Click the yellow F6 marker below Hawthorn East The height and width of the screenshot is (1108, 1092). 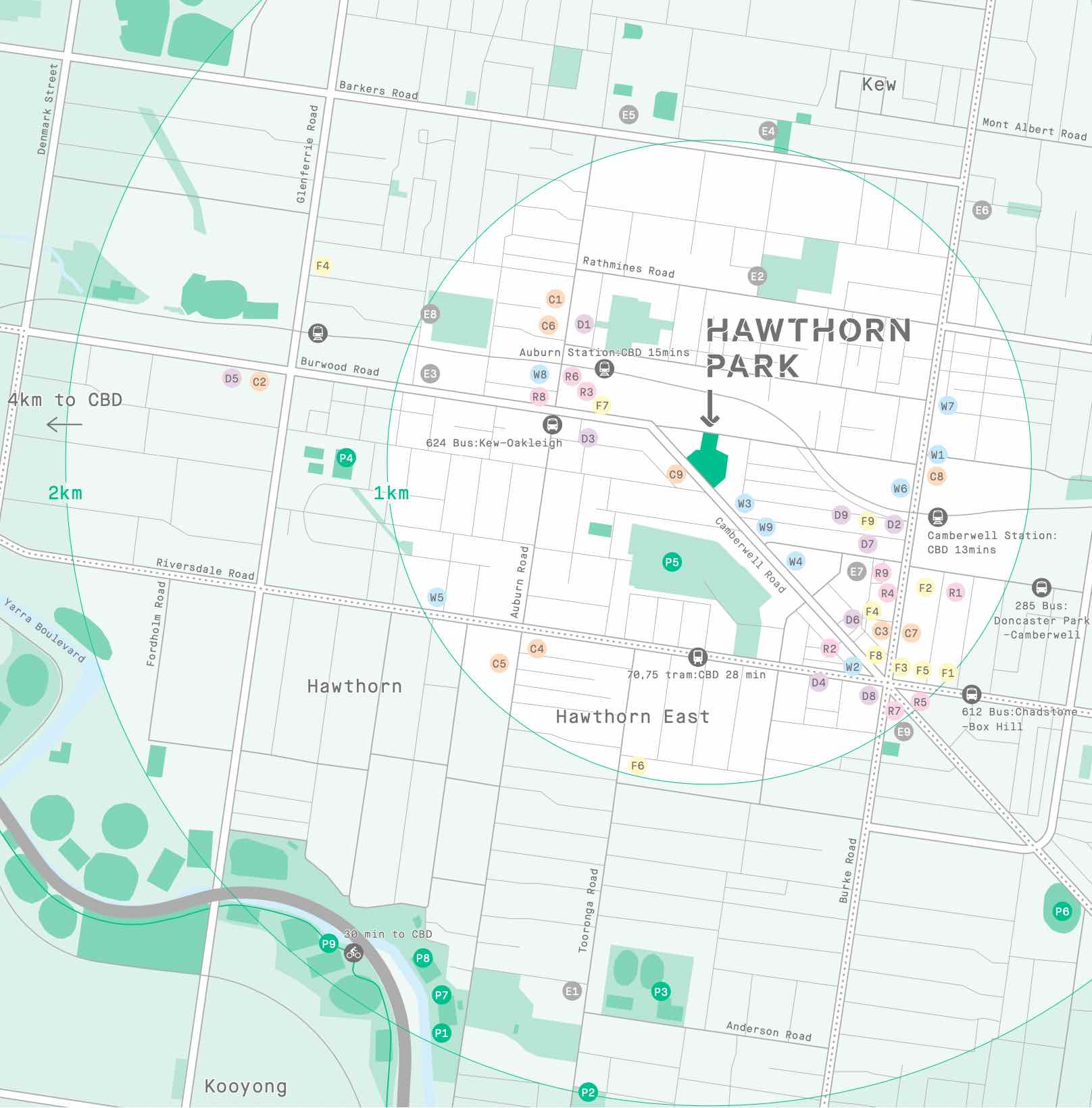637,765
